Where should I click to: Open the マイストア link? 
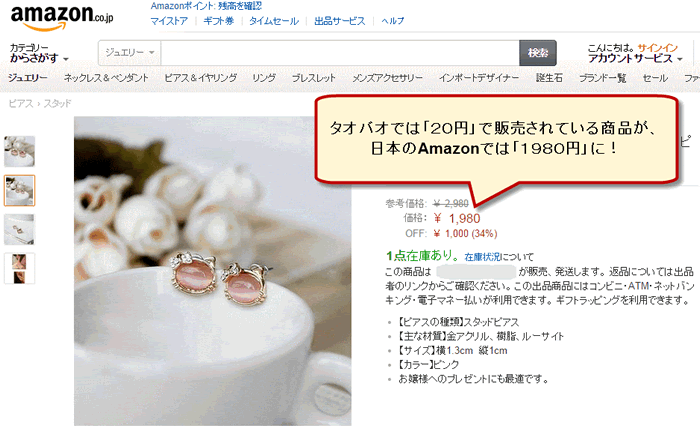[169, 21]
